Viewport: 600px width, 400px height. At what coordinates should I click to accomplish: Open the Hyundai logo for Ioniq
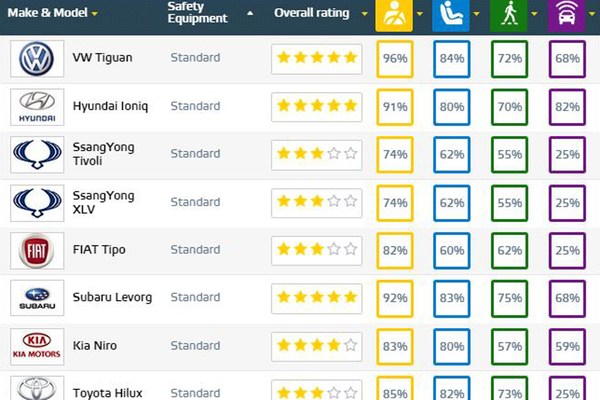coord(37,107)
